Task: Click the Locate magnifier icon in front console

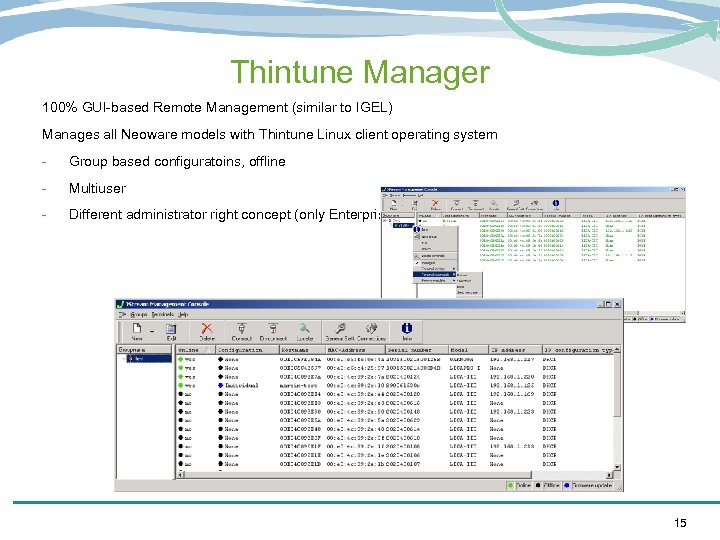Action: coord(304,328)
